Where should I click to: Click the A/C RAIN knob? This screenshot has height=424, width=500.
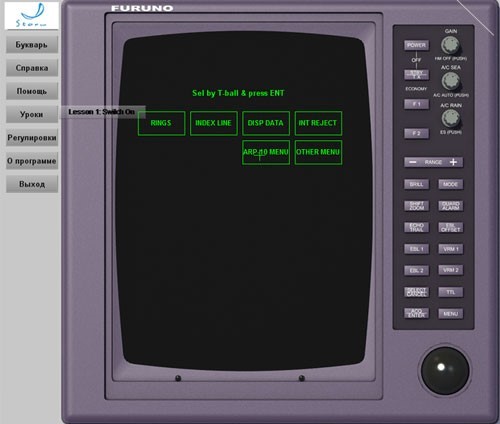pyautogui.click(x=451, y=118)
